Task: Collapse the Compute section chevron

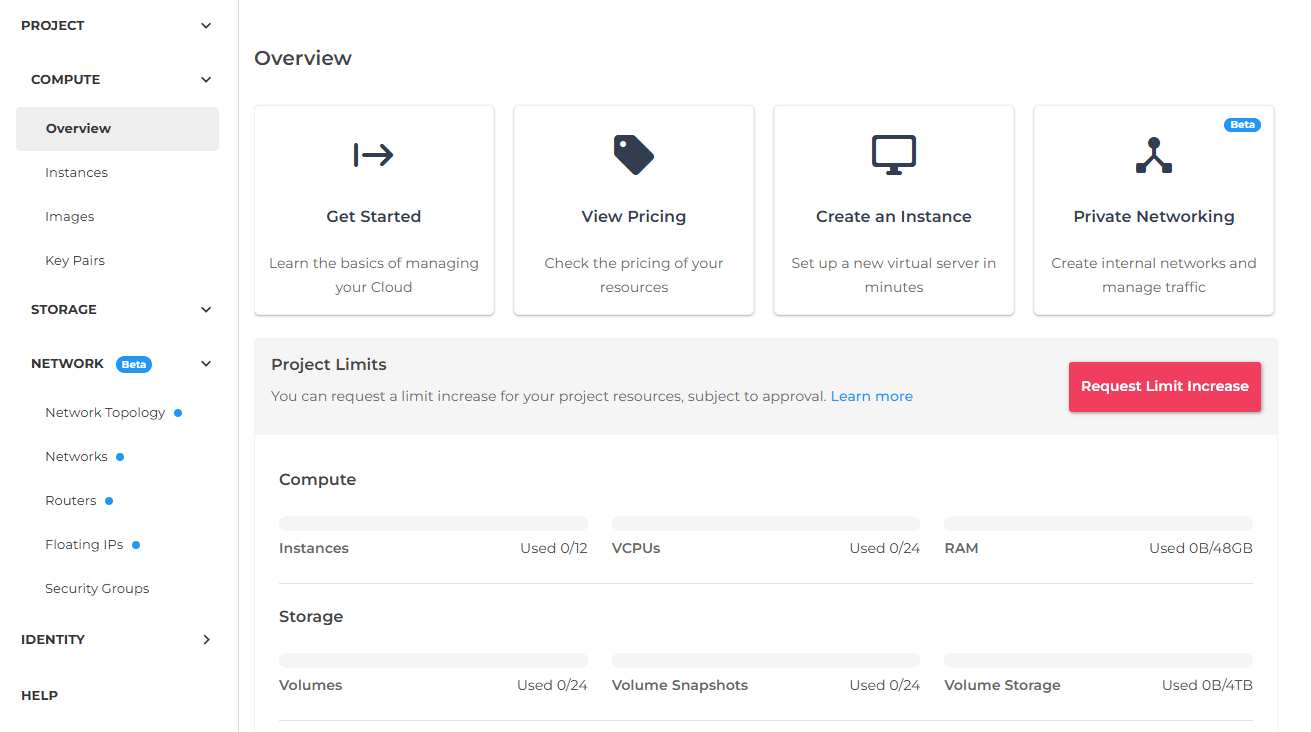Action: click(x=206, y=80)
